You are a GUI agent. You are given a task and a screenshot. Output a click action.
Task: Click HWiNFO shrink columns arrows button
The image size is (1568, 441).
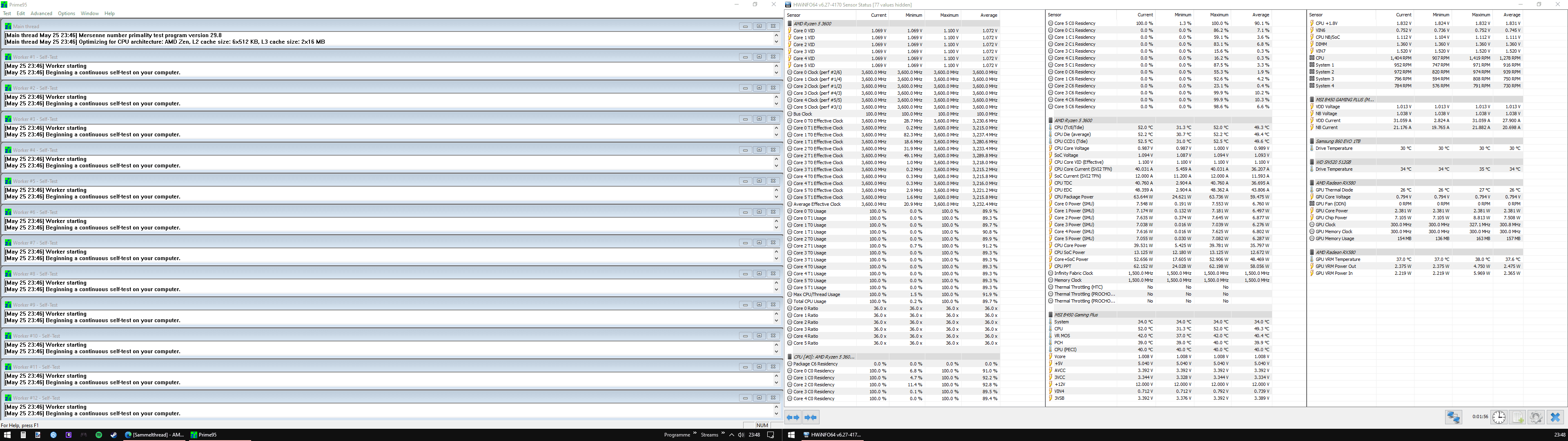click(x=810, y=417)
